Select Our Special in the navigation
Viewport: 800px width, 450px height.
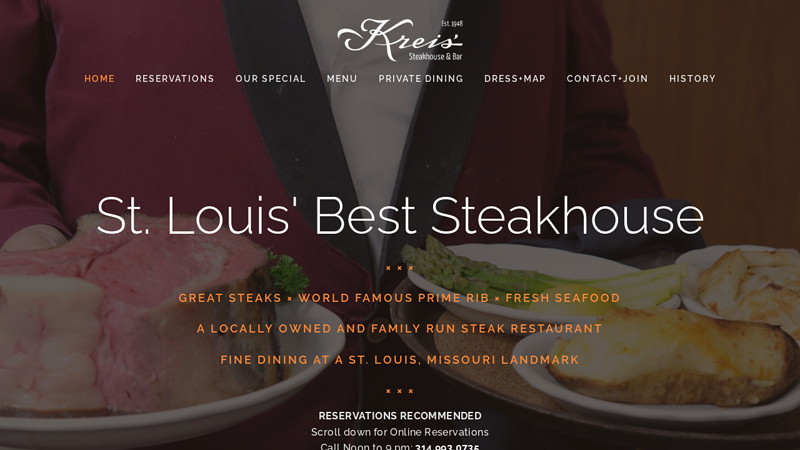click(x=270, y=79)
